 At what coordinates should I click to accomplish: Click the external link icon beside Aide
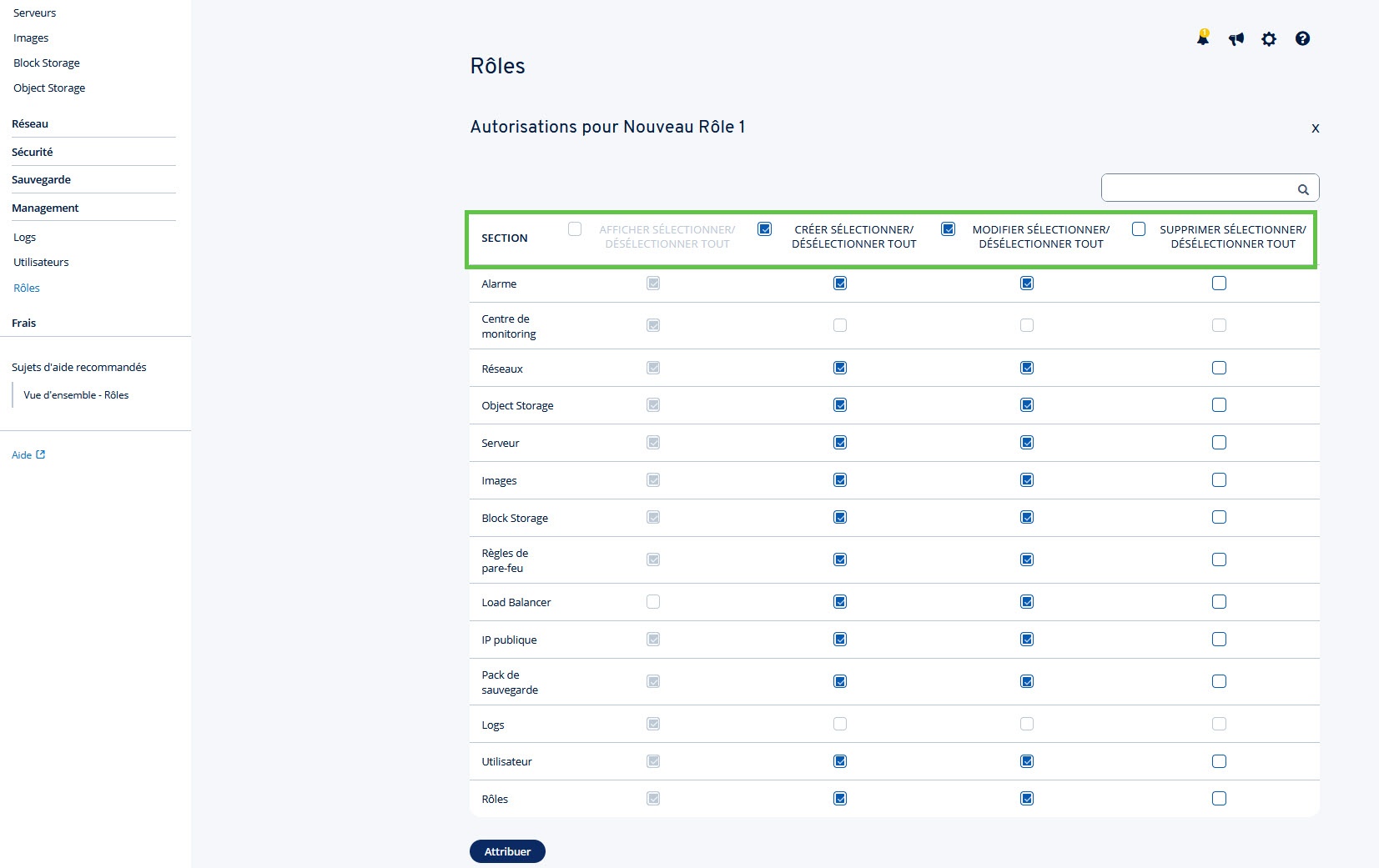[x=40, y=454]
